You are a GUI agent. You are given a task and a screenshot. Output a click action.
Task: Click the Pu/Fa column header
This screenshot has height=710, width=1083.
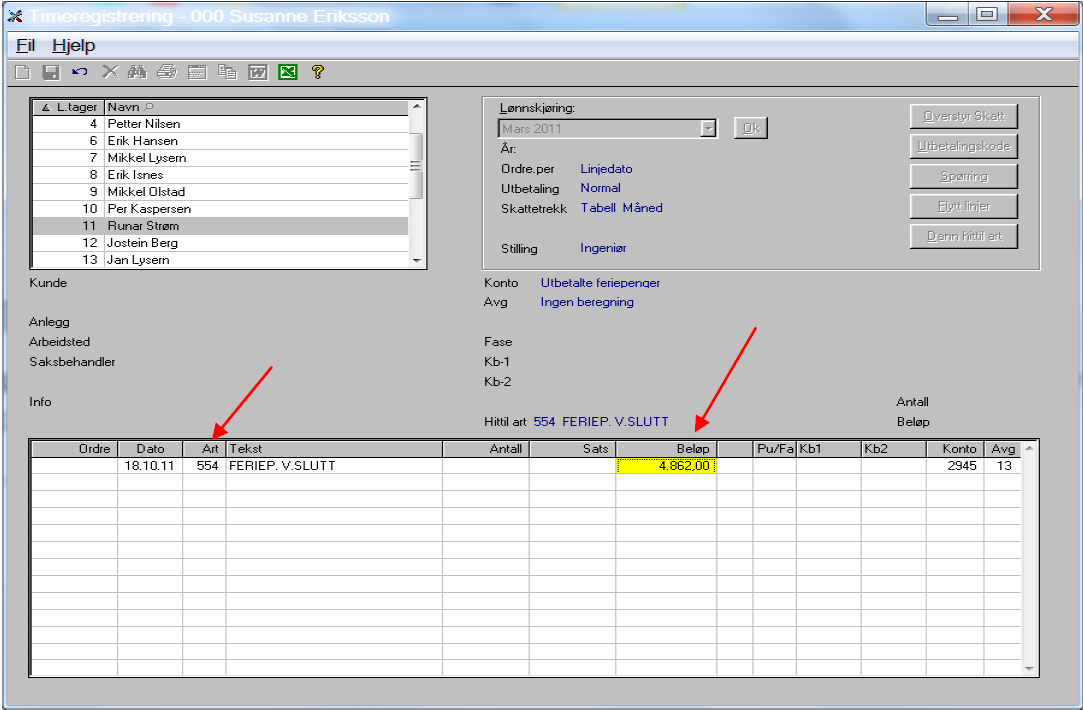pos(774,449)
